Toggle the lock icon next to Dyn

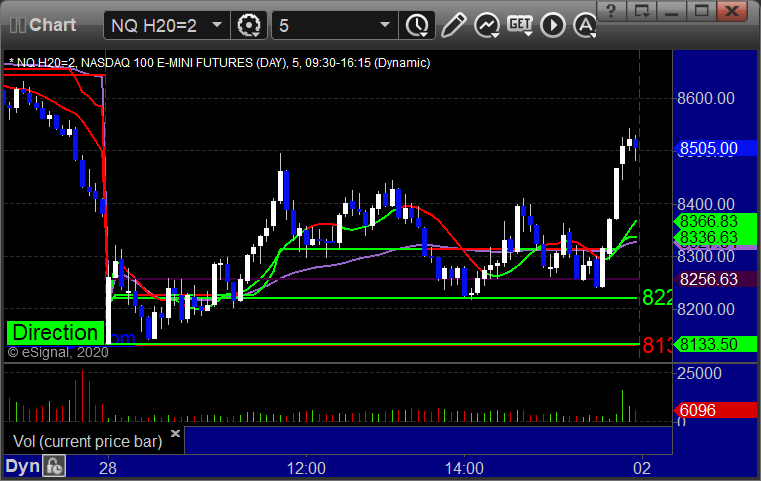(x=54, y=466)
